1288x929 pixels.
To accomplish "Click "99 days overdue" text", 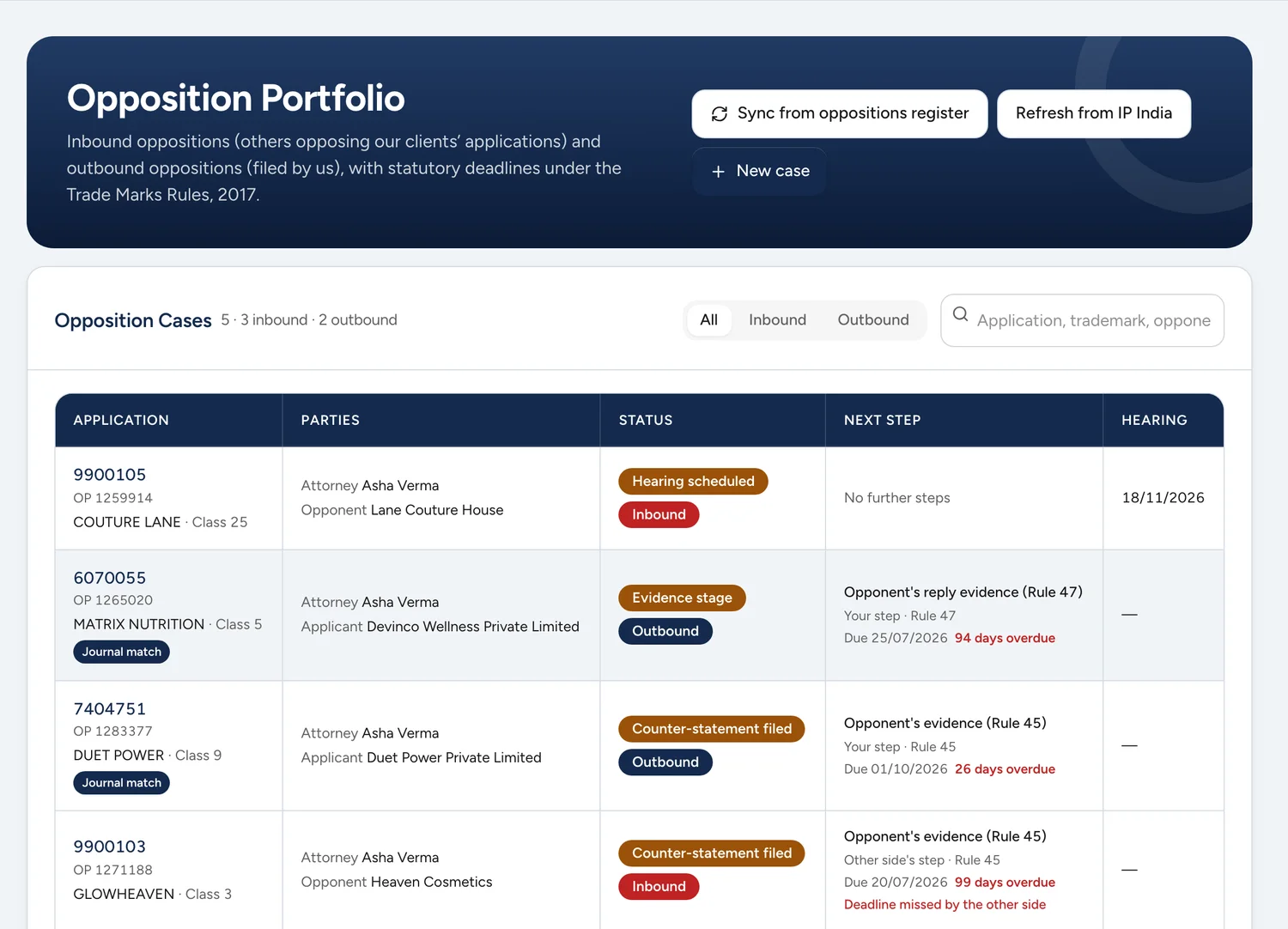I will click(x=1005, y=883).
